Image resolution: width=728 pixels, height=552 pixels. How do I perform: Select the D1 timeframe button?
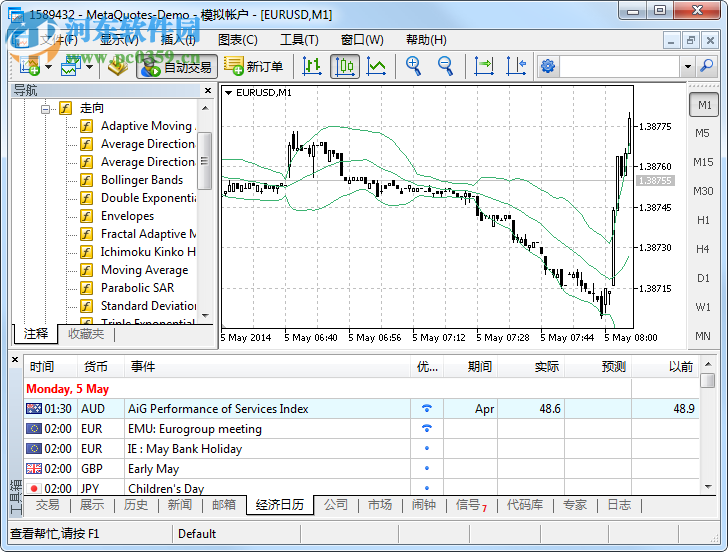point(703,278)
